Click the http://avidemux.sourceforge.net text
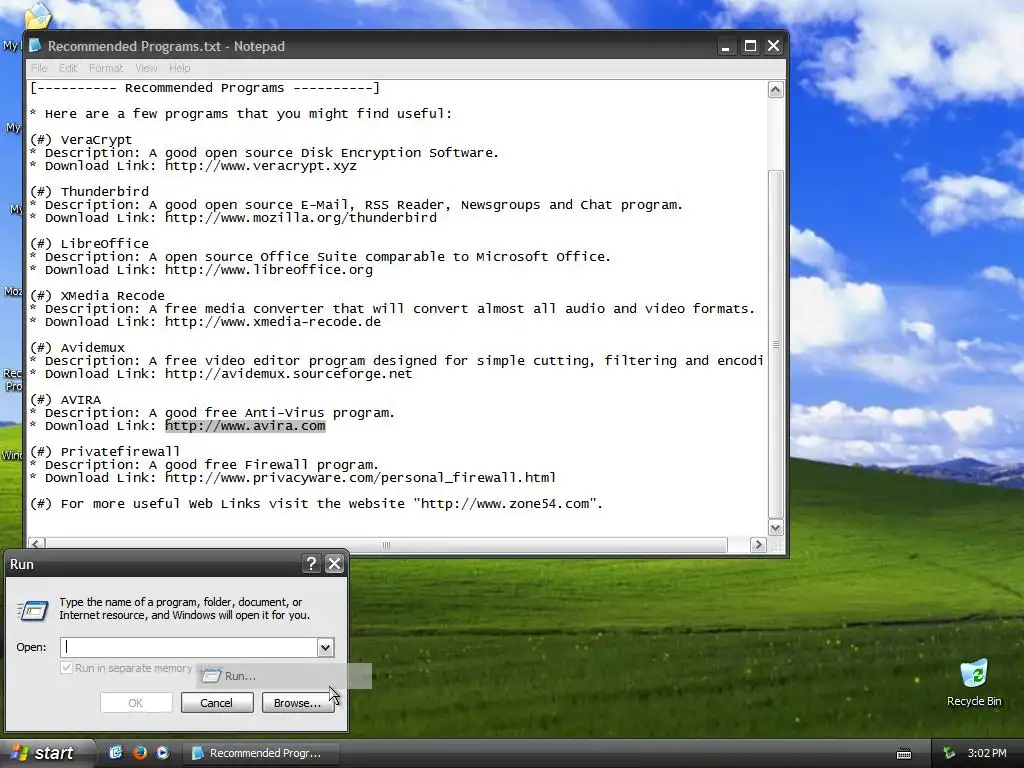This screenshot has width=1024, height=768. point(289,374)
